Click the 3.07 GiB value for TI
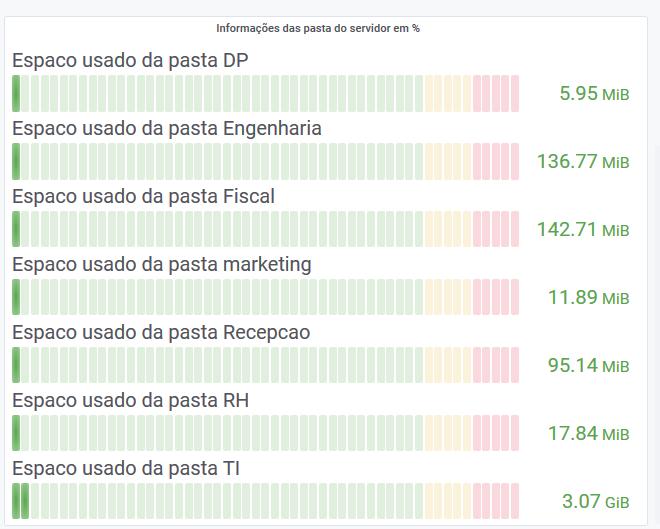Screen dimensions: 660x529 [x=595, y=502]
